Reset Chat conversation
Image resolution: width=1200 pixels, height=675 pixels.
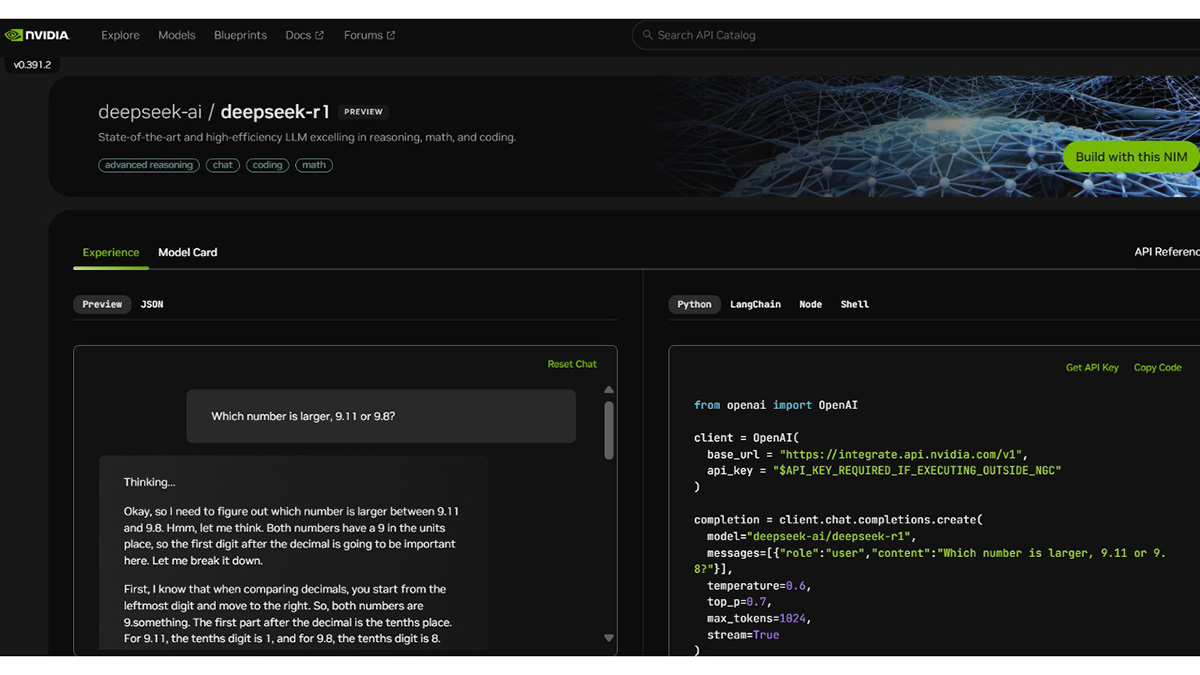572,364
